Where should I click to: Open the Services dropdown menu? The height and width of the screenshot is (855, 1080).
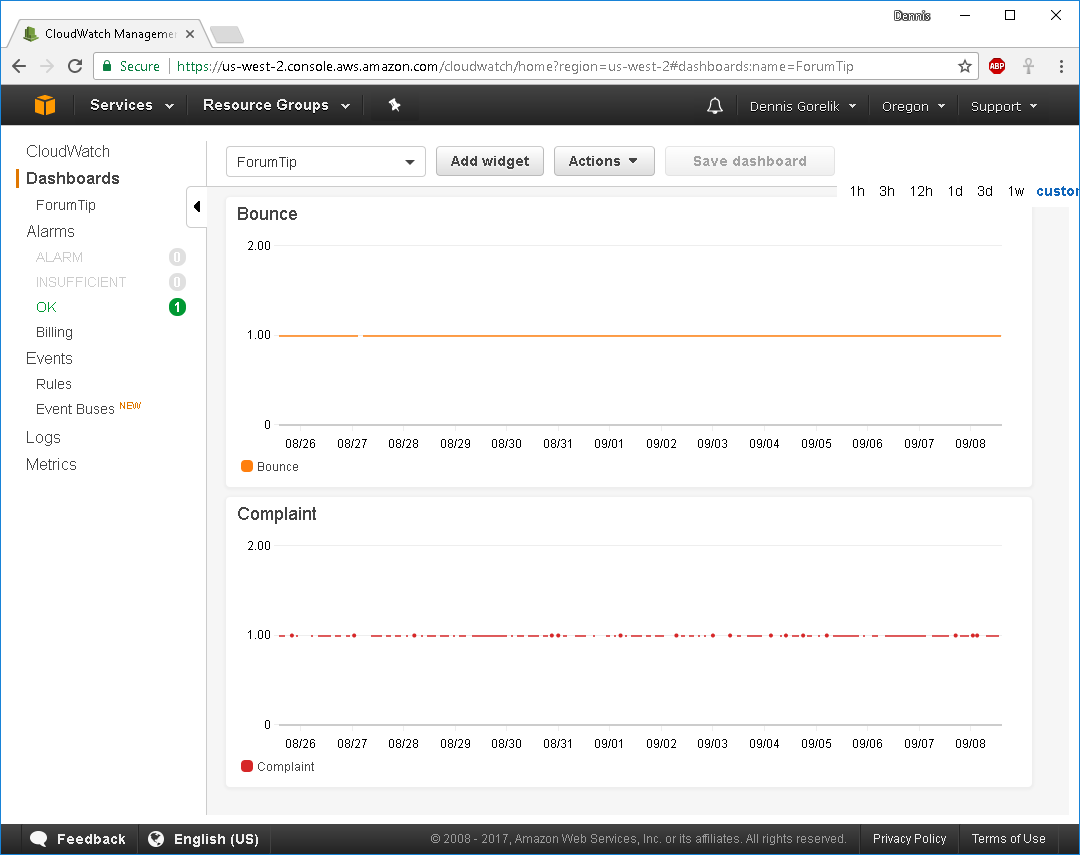point(131,105)
